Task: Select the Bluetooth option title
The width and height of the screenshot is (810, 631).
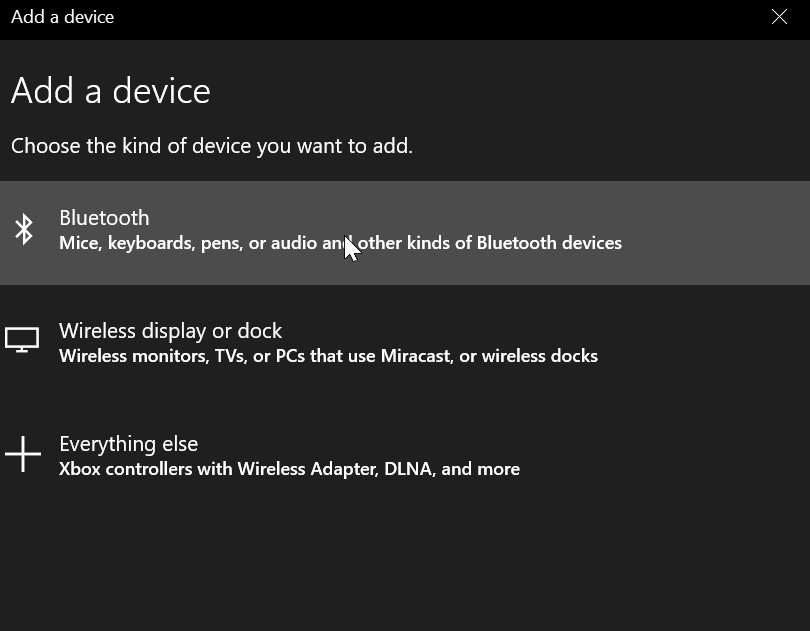Action: tap(104, 218)
